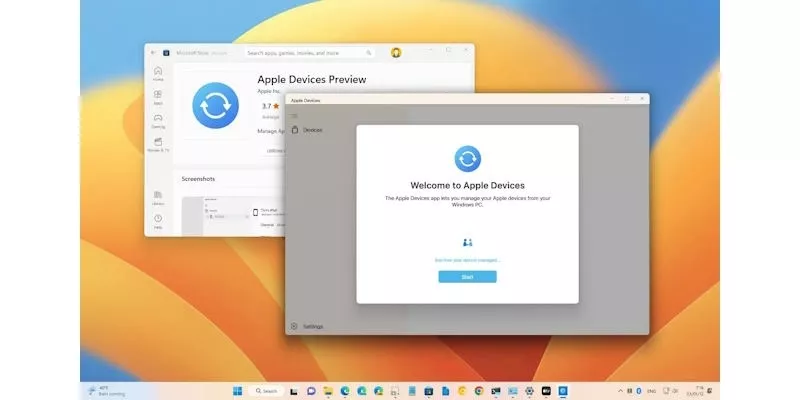Open Task View on the taskbar
The width and height of the screenshot is (800, 400).
294,391
